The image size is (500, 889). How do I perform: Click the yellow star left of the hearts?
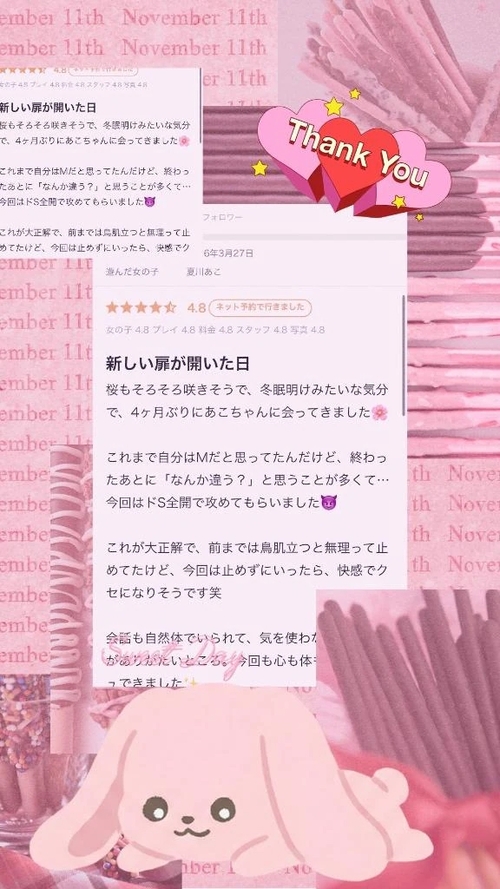(260, 168)
